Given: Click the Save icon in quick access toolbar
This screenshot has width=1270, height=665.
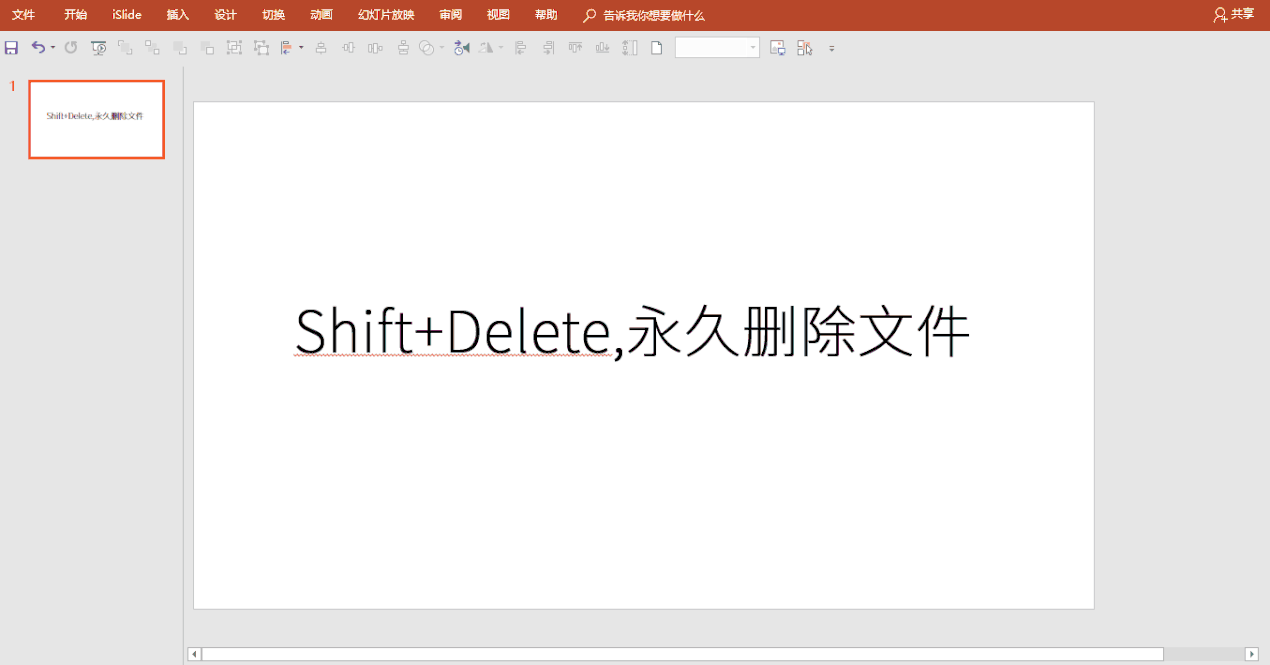Looking at the screenshot, I should click(x=12, y=47).
